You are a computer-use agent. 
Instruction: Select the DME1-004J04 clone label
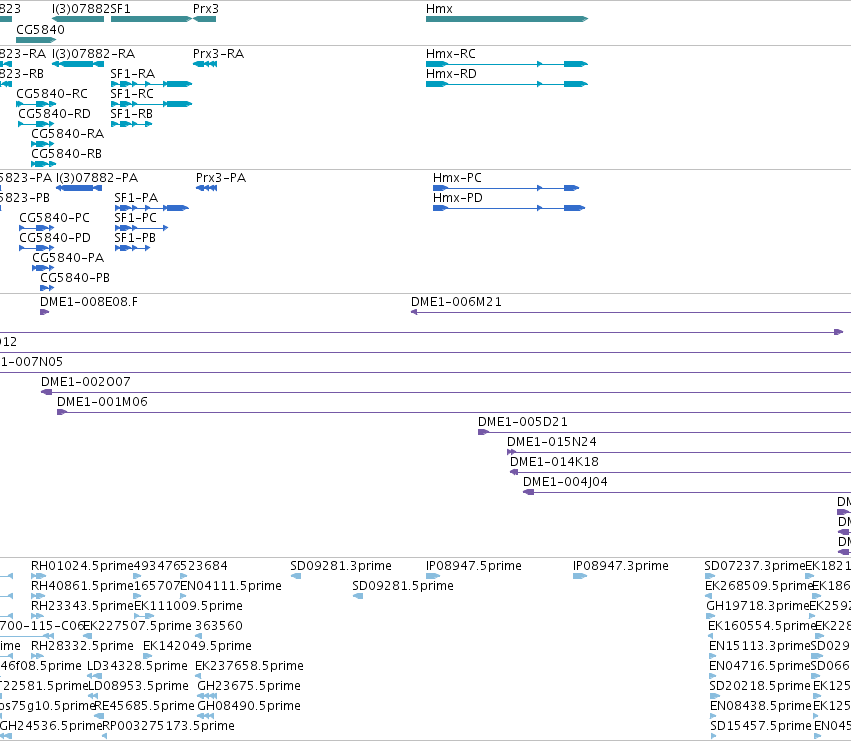click(565, 482)
